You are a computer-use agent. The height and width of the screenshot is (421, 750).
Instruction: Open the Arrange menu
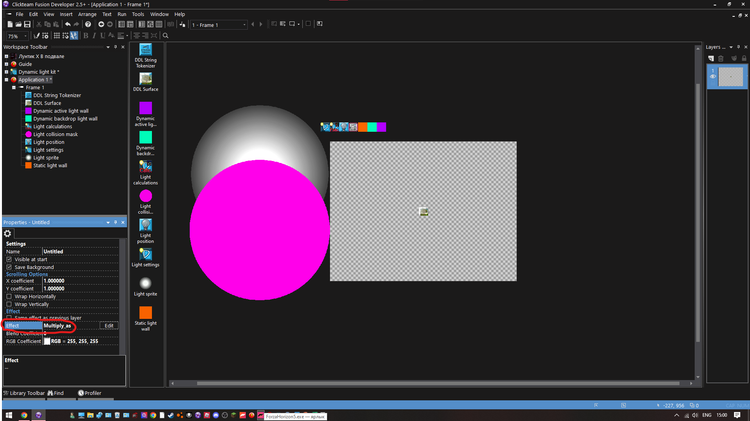87,14
